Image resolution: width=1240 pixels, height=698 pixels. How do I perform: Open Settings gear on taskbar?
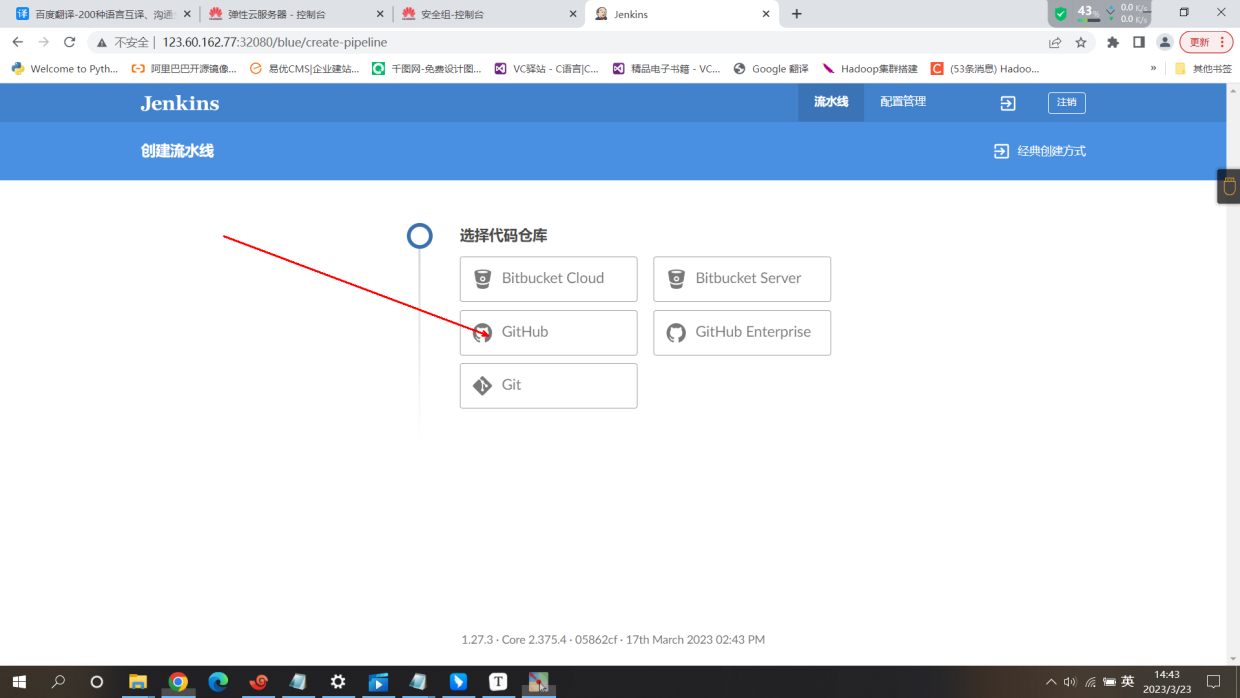click(338, 682)
